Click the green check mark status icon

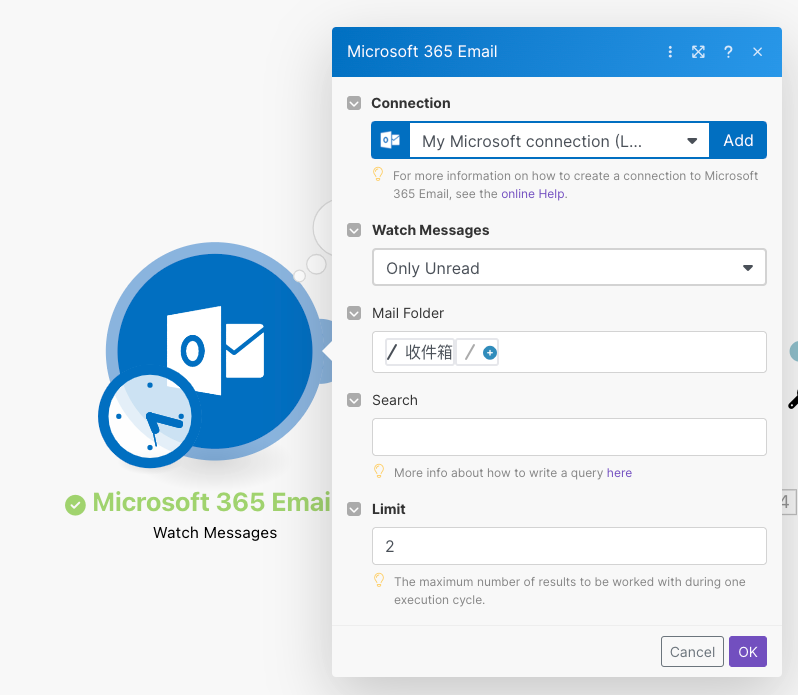coord(75,505)
